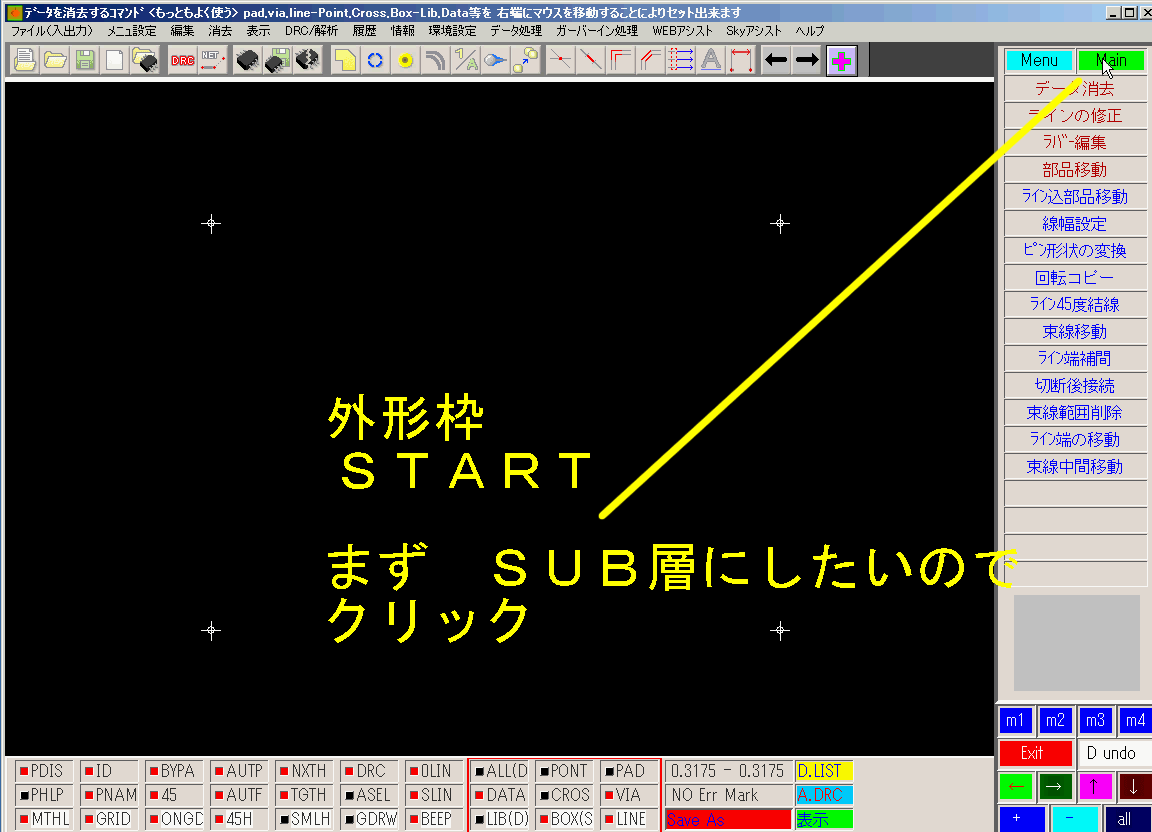Screen dimensions: 1152x832
Task: Click the blue multi-arrow bundle line icon
Action: pyautogui.click(x=681, y=60)
